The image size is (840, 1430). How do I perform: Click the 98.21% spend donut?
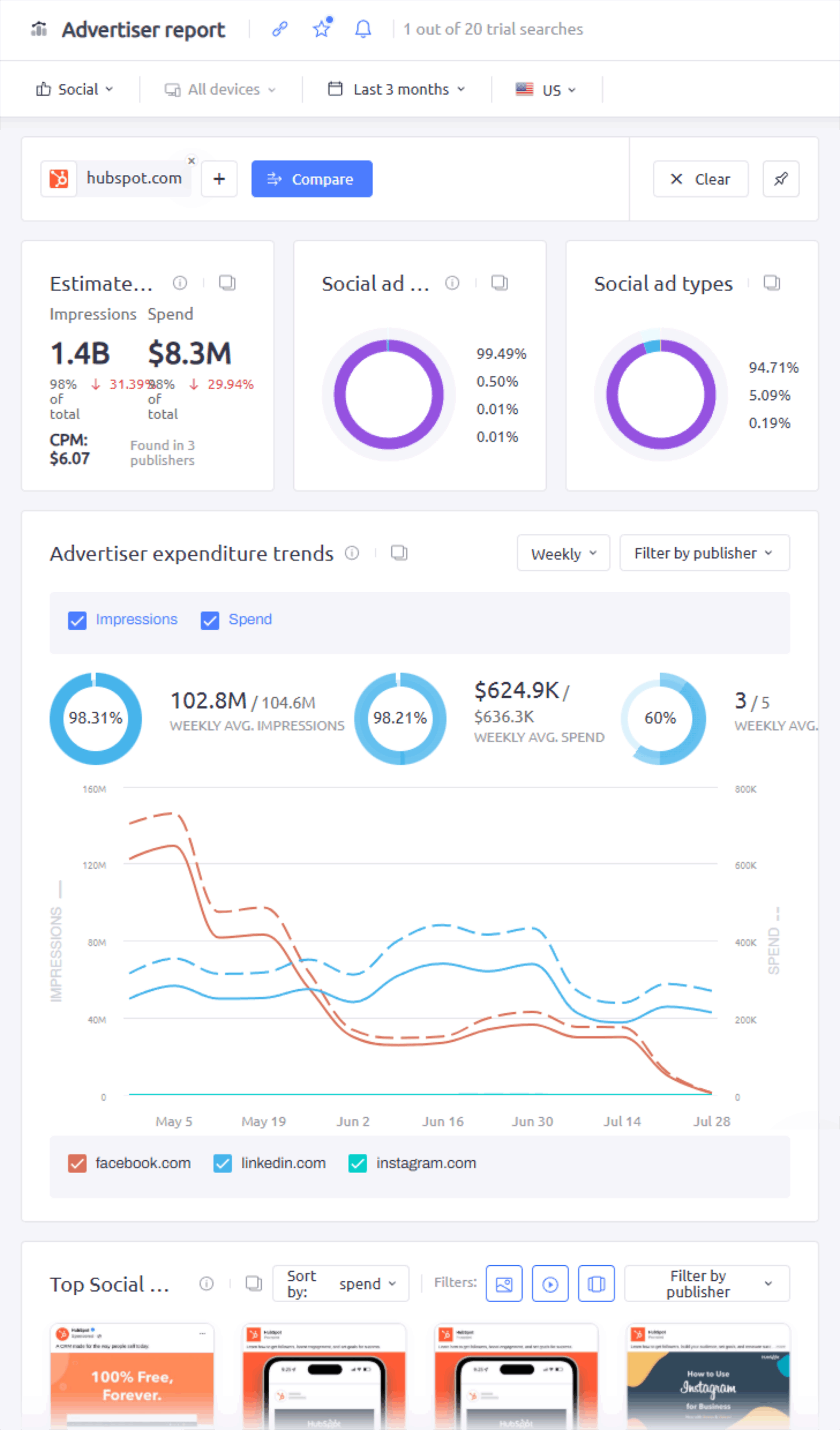point(400,718)
